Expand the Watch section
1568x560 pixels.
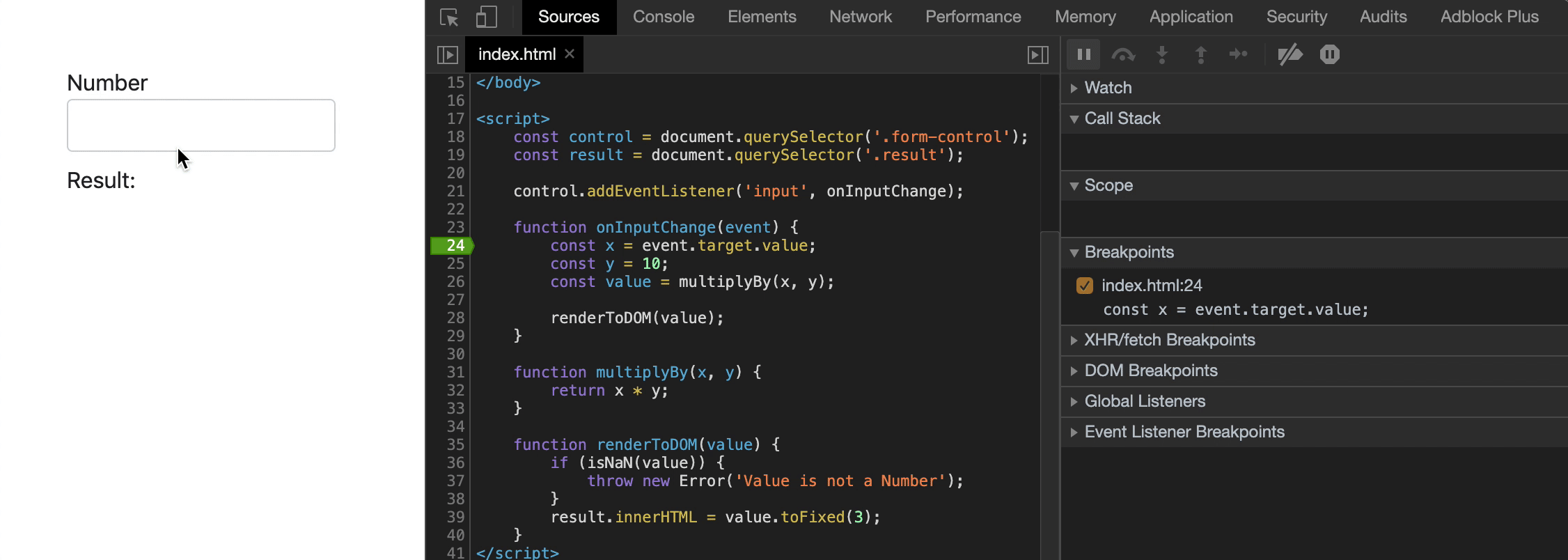point(1314,88)
